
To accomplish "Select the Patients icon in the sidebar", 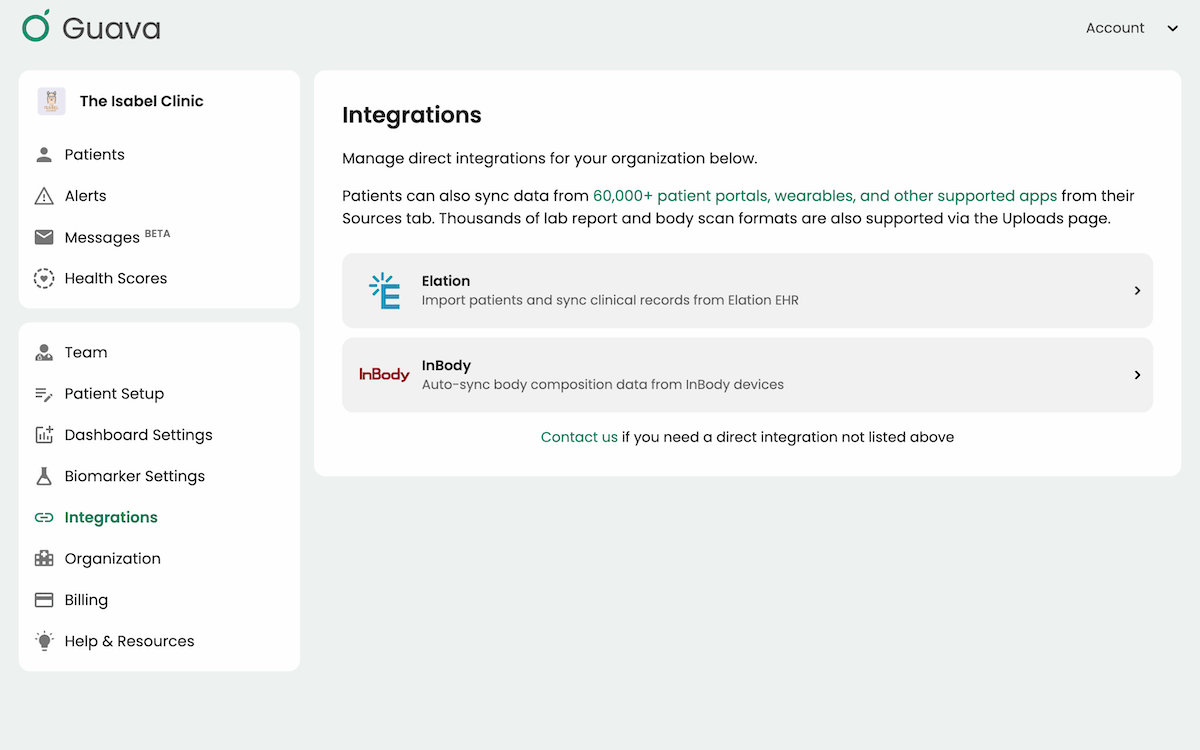I will pyautogui.click(x=44, y=154).
